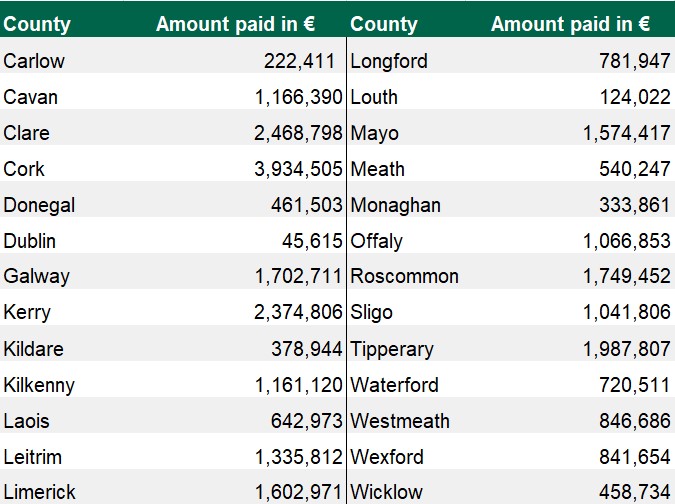Click the Dublin county cell
675x504 pixels.
point(30,241)
